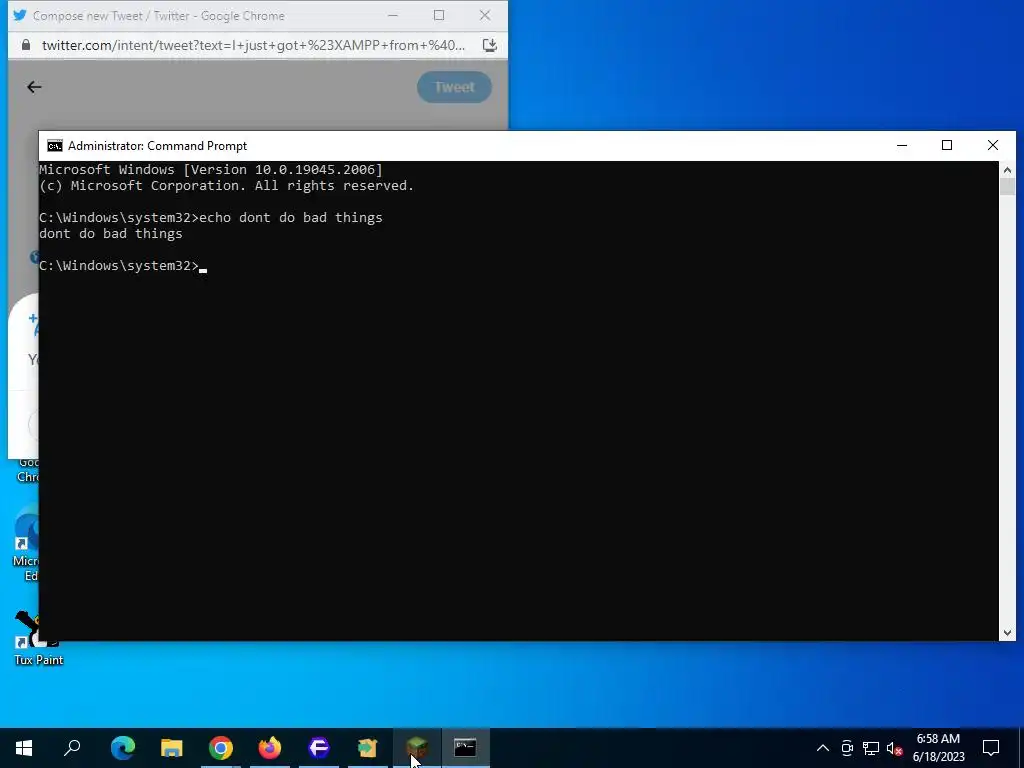Image resolution: width=1024 pixels, height=768 pixels.
Task: Open the package installer icon in the taskbar
Action: 368,748
